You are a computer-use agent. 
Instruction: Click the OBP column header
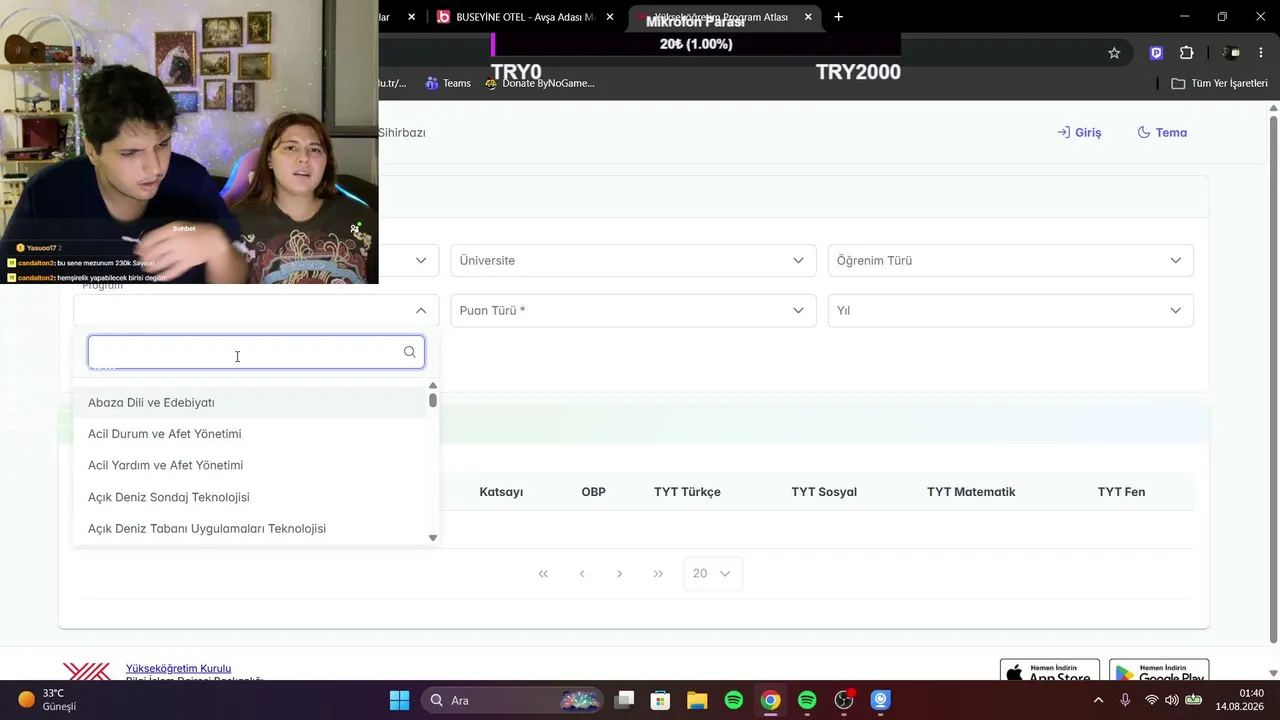coord(594,492)
